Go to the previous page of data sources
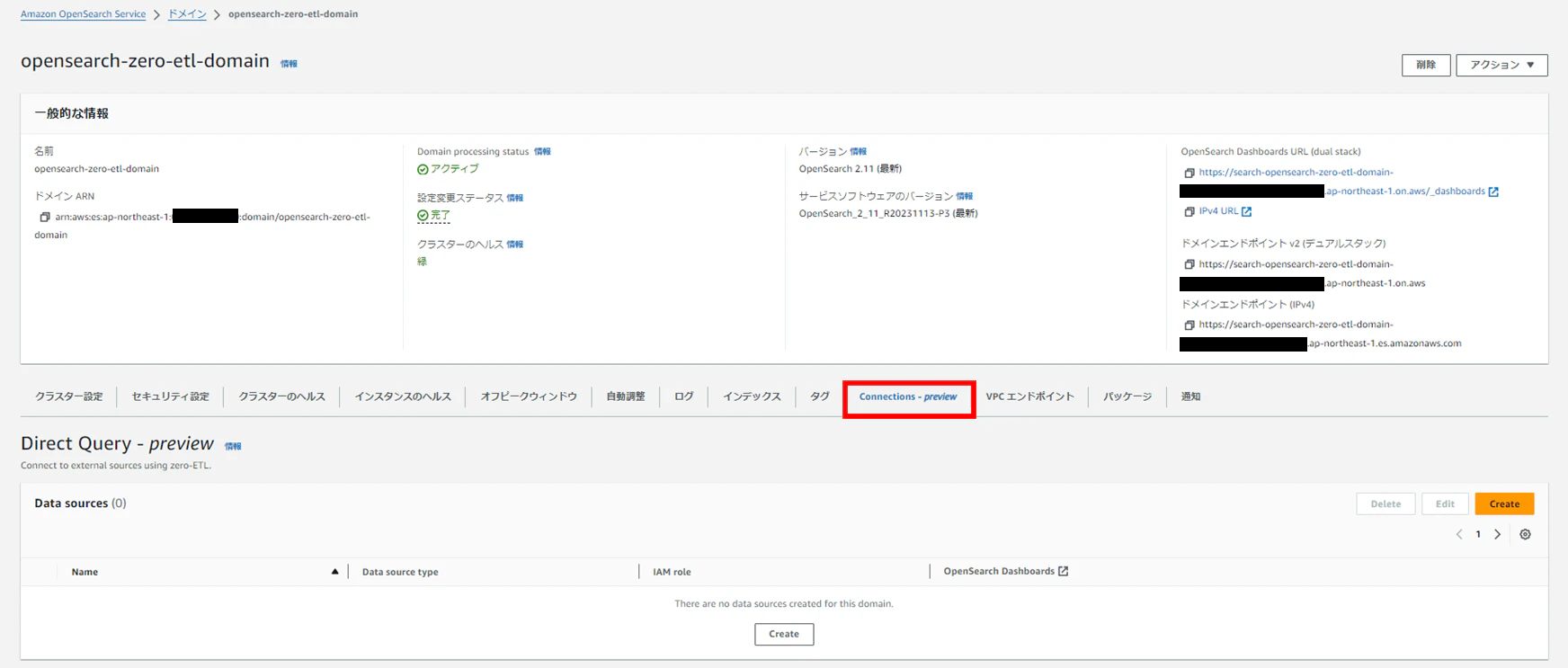Screen dimensions: 1568x668 (x=1459, y=534)
